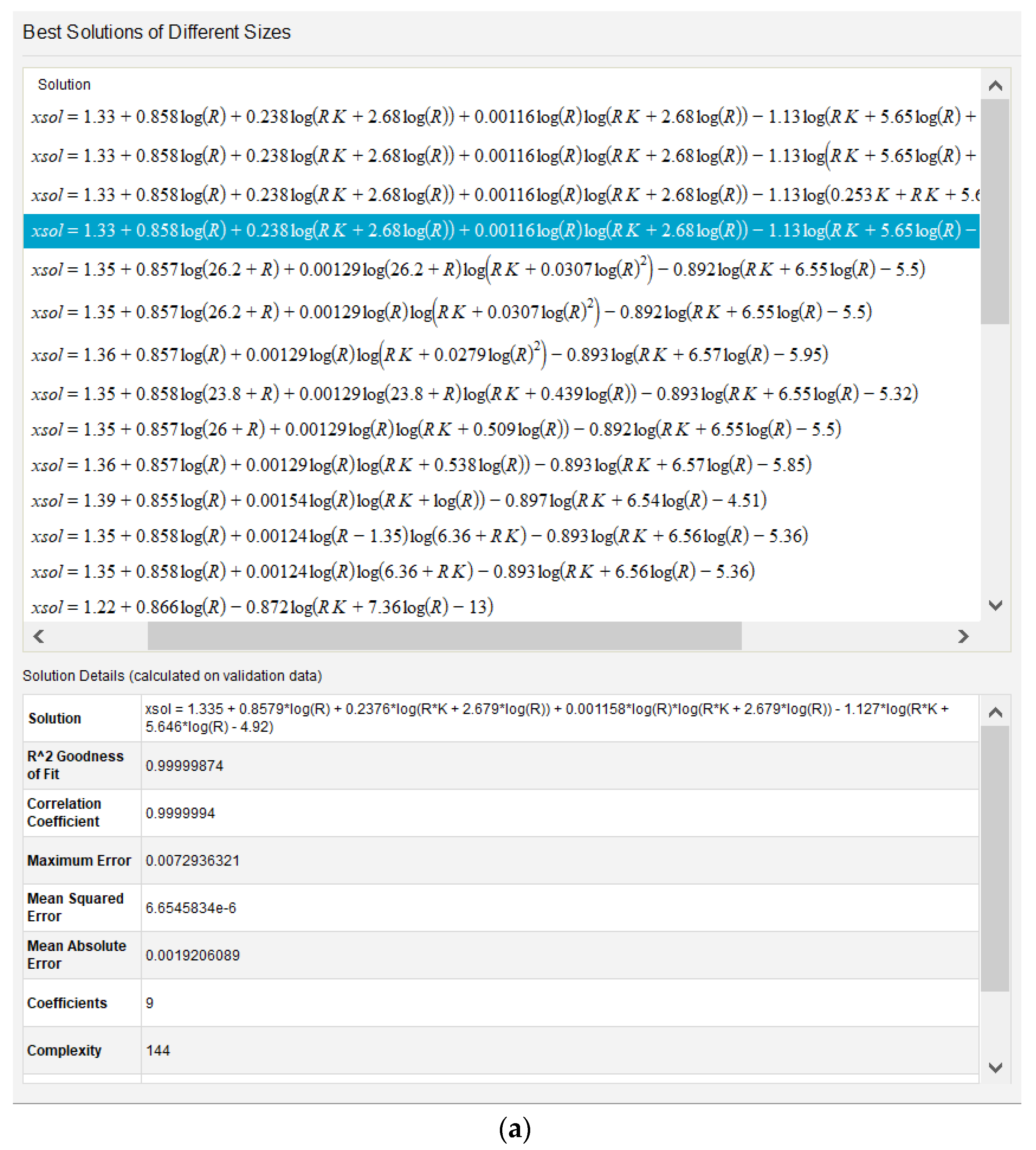The image size is (1036, 1150).
Task: Click the solutions list vertical scrollbar thumb
Action: 995,211
